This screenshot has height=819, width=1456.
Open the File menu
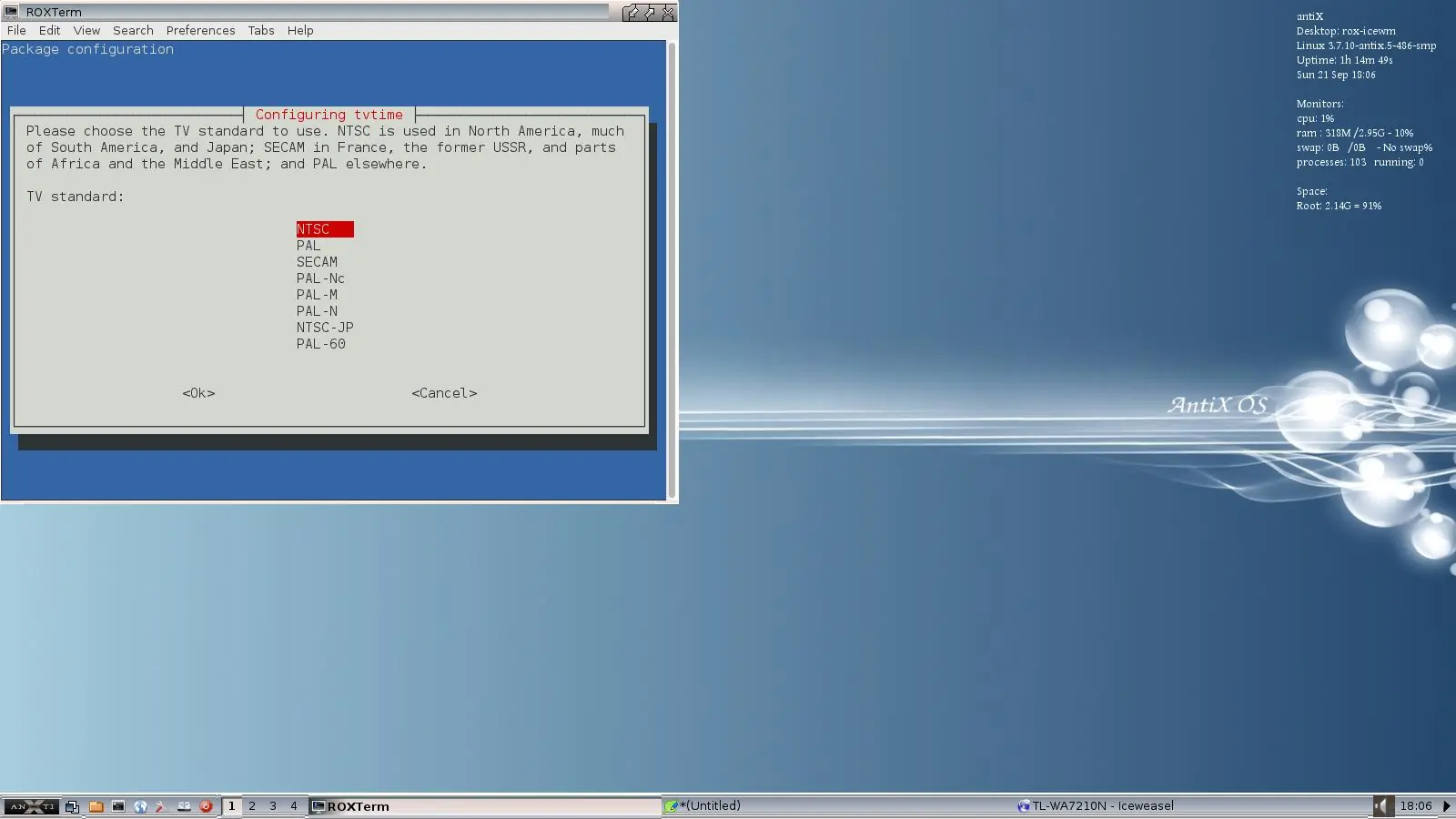pos(16,30)
